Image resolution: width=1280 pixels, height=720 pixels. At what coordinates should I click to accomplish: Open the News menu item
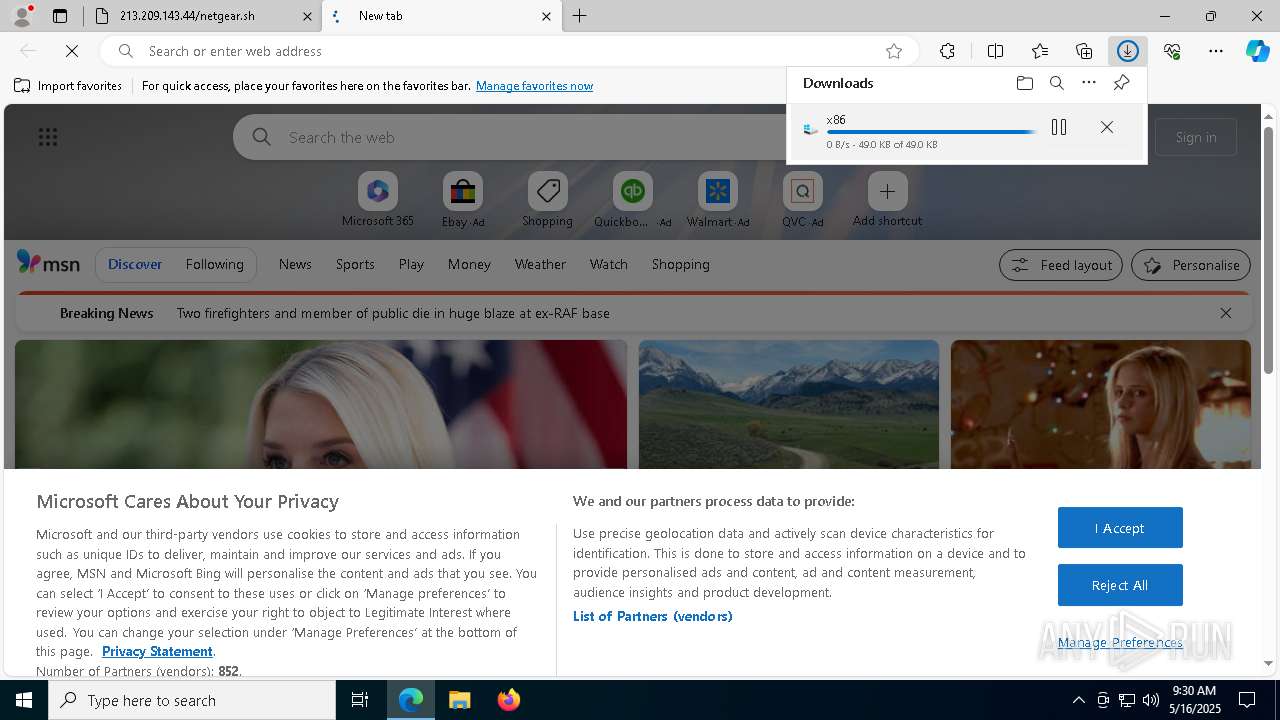click(x=295, y=264)
